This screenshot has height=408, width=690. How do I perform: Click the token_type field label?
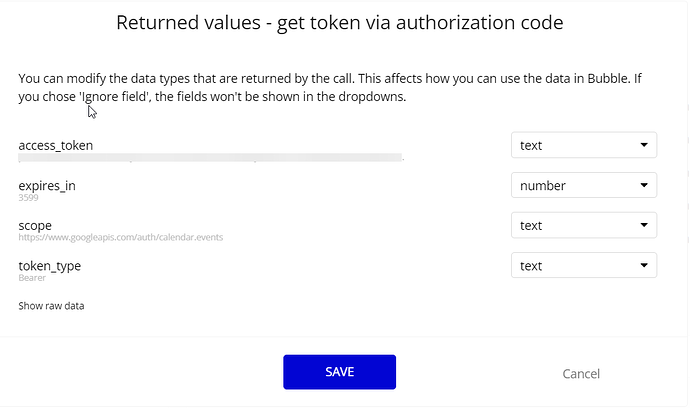click(x=50, y=265)
